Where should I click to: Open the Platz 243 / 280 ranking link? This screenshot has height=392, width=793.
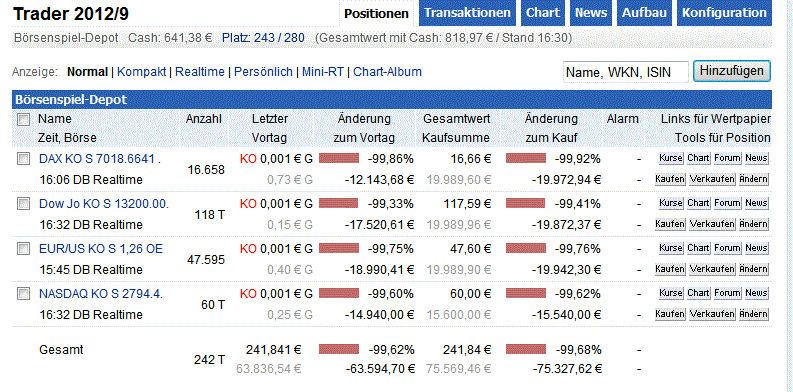point(263,38)
